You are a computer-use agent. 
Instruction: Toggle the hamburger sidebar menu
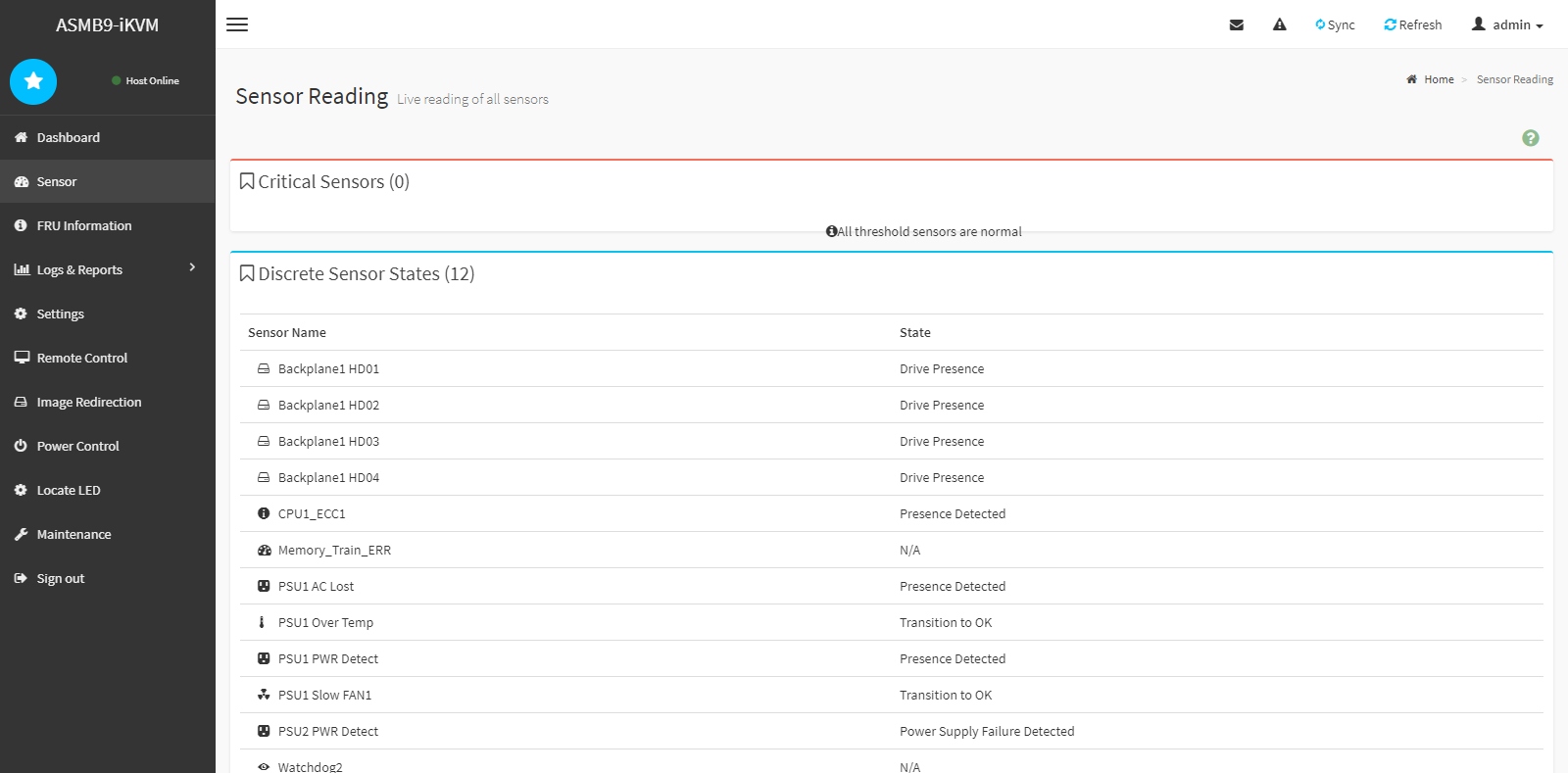coord(237,24)
